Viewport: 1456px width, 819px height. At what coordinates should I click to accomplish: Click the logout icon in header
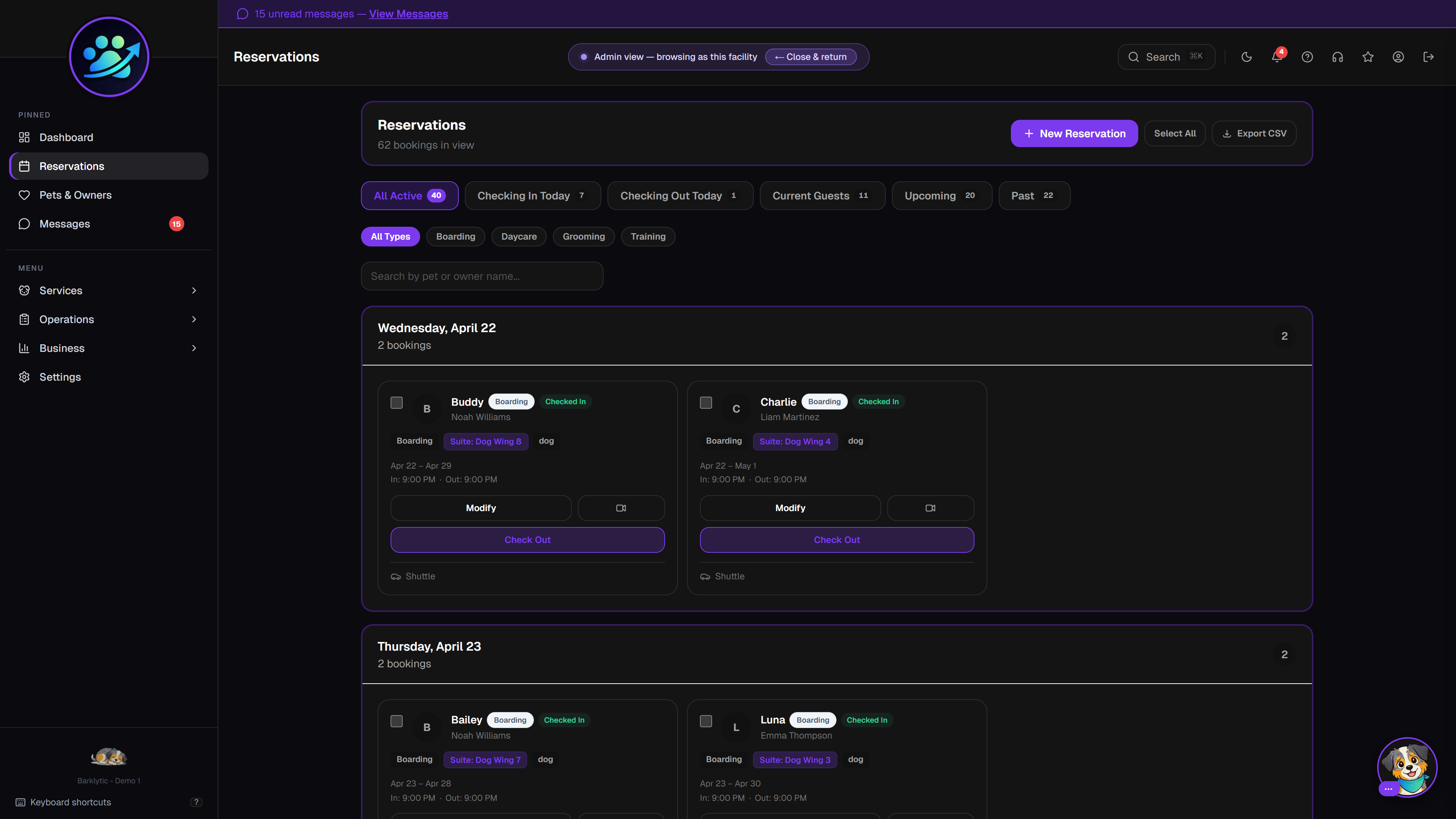1428,57
